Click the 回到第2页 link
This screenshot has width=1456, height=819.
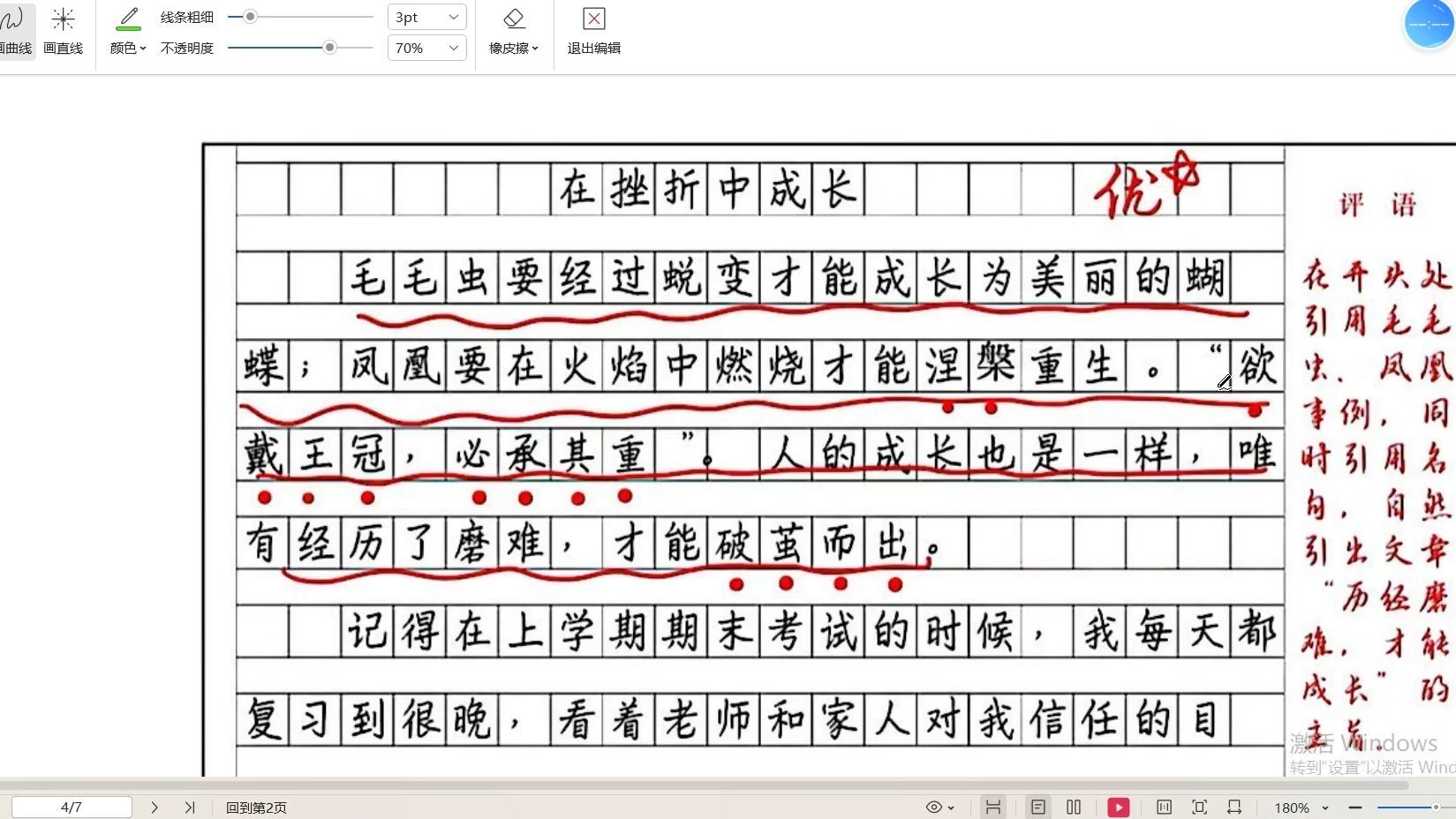(x=256, y=808)
